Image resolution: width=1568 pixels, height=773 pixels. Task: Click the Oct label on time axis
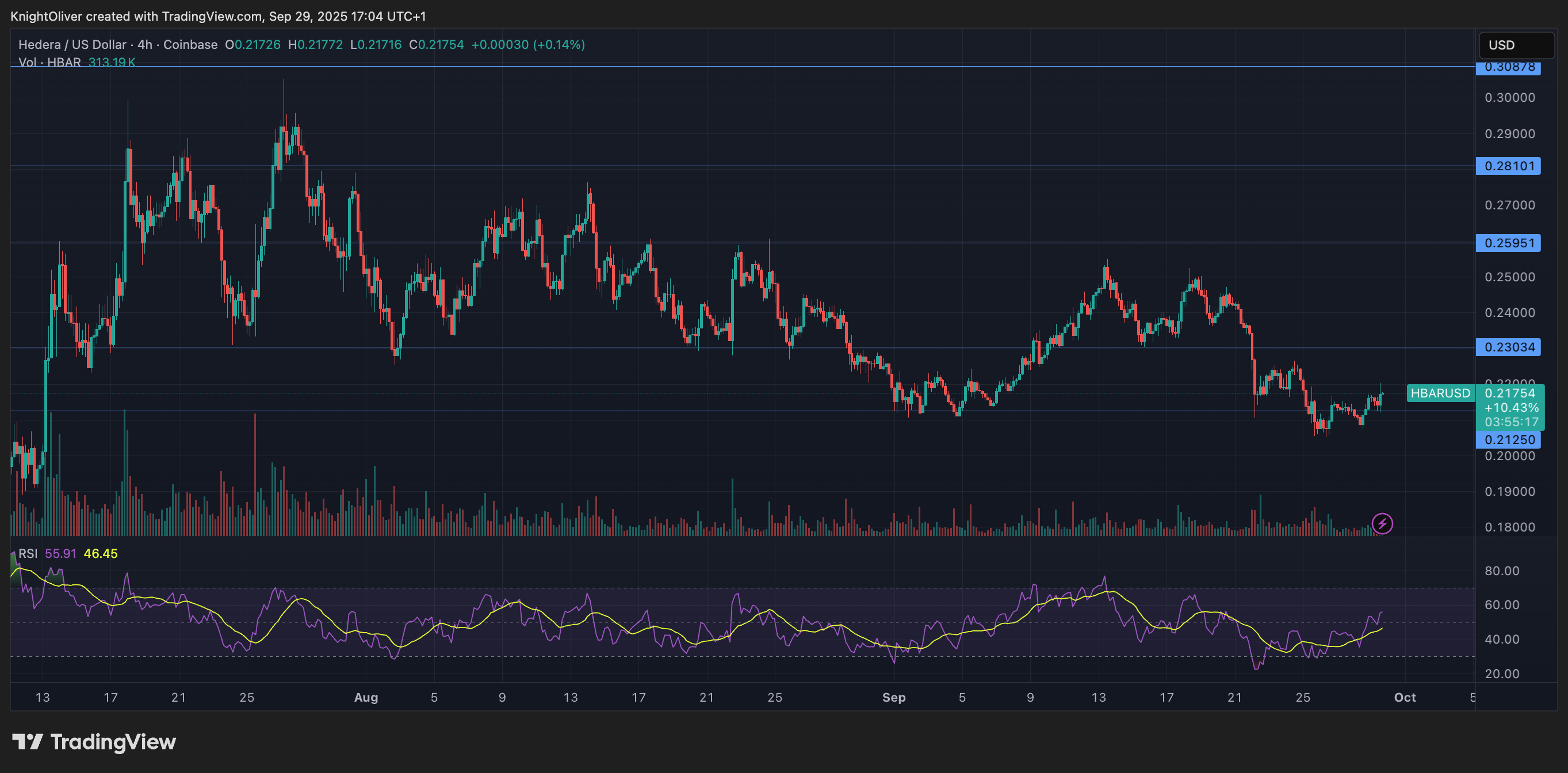(x=1406, y=698)
